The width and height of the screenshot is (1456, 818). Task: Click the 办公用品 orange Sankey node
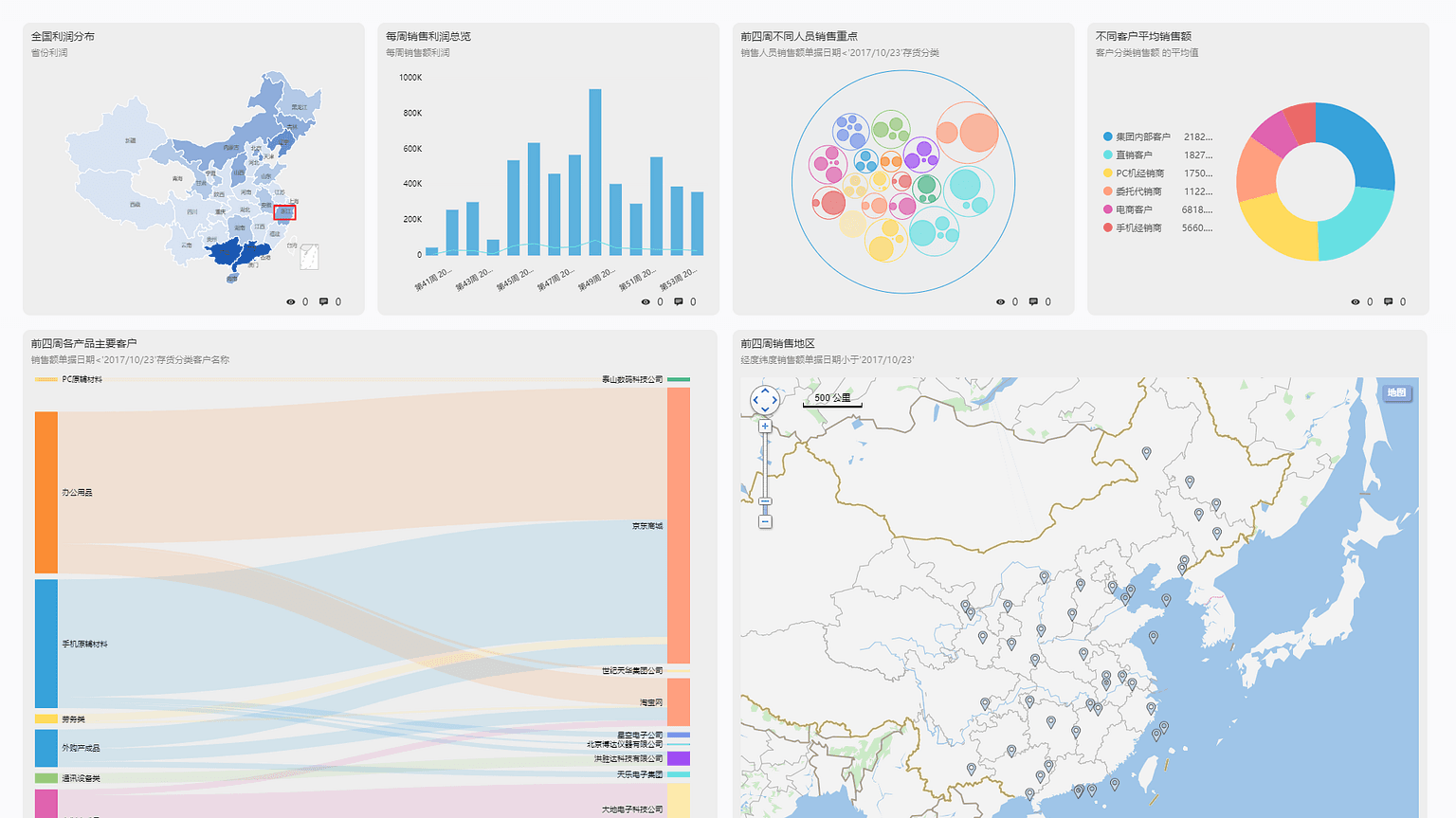(46, 492)
